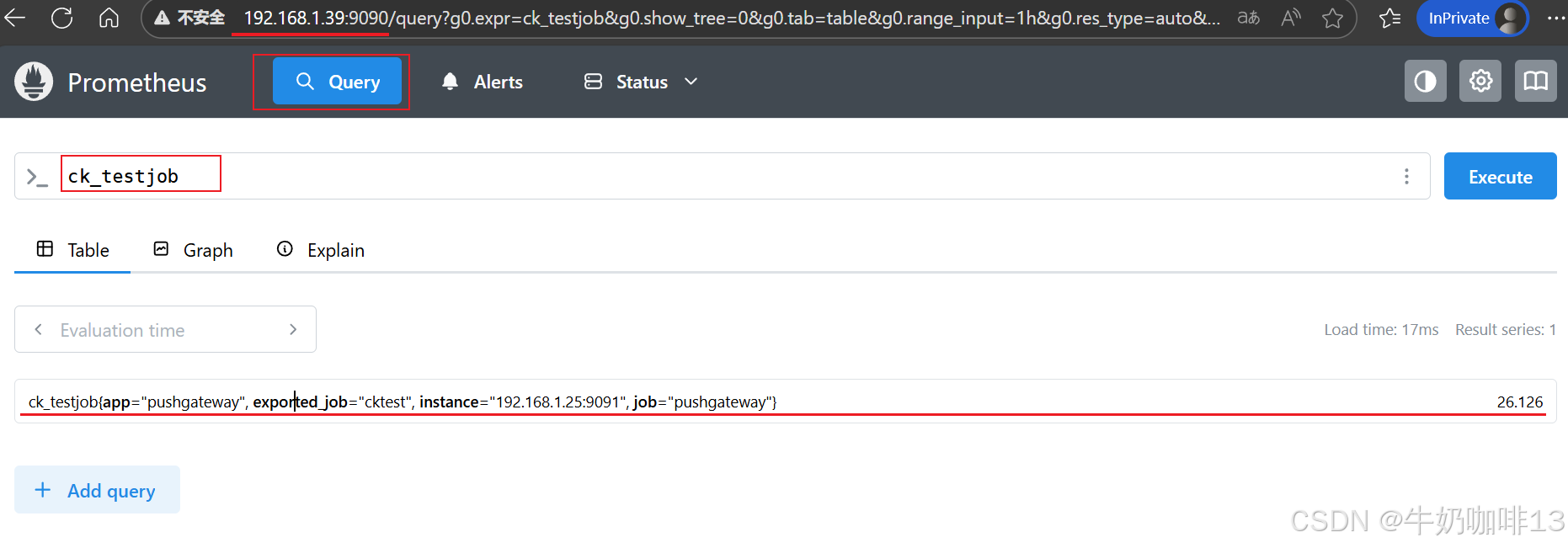This screenshot has height=548, width=1568.
Task: Click the read aloud icon
Action: 1290,18
